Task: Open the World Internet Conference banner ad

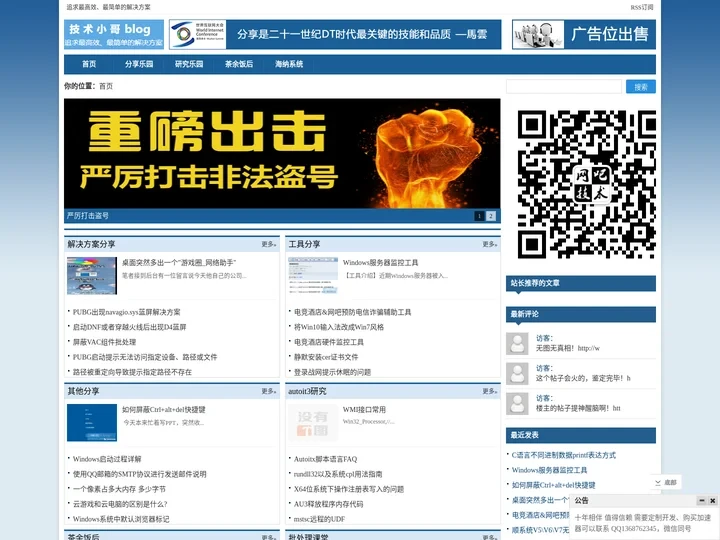Action: click(x=335, y=34)
